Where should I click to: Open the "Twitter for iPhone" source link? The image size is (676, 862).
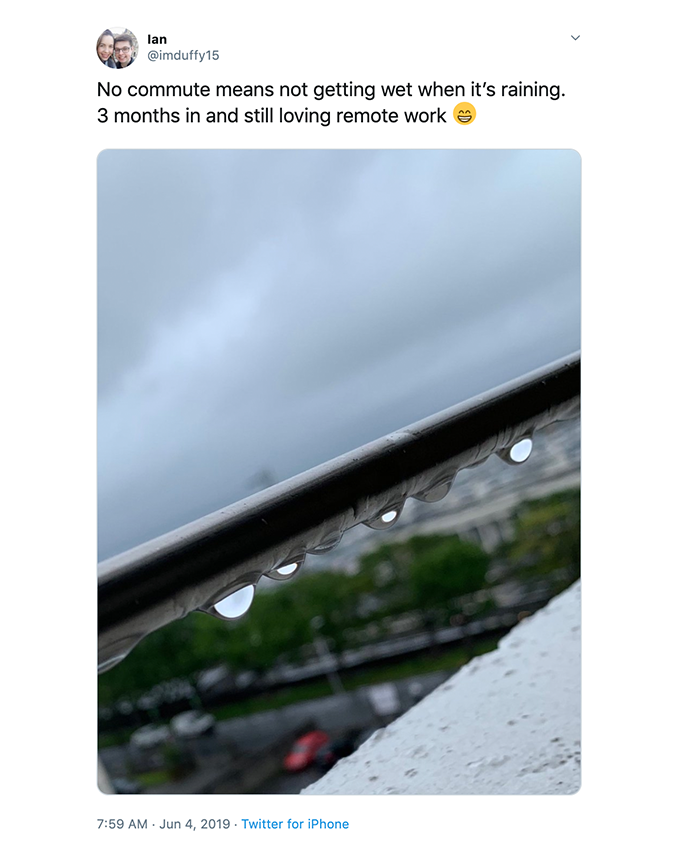click(x=295, y=824)
